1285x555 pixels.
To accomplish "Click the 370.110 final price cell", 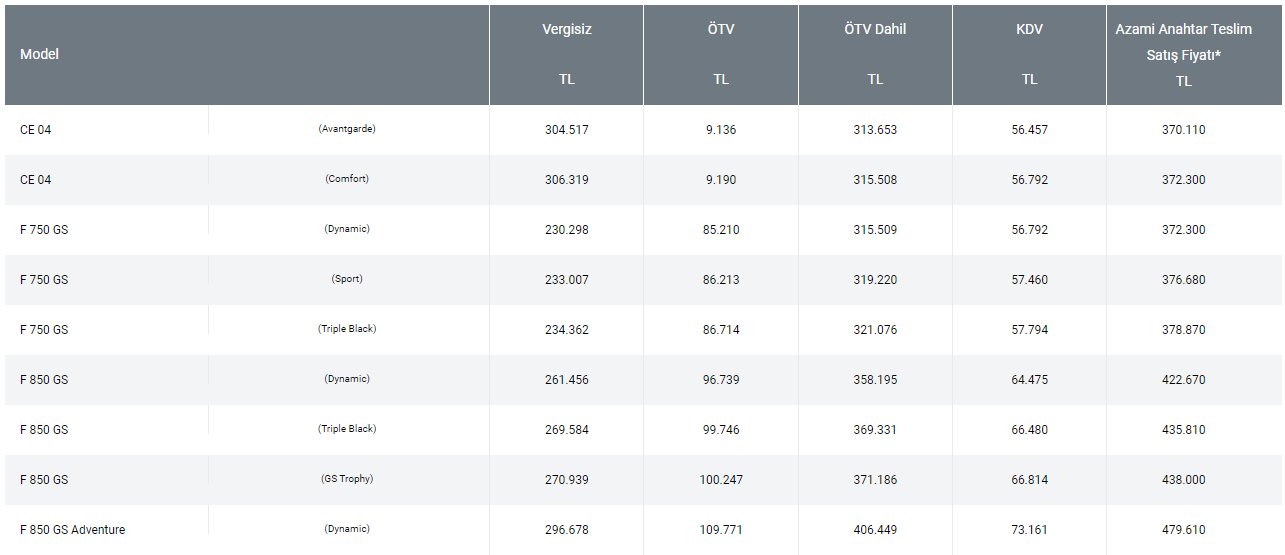I will coord(1184,130).
